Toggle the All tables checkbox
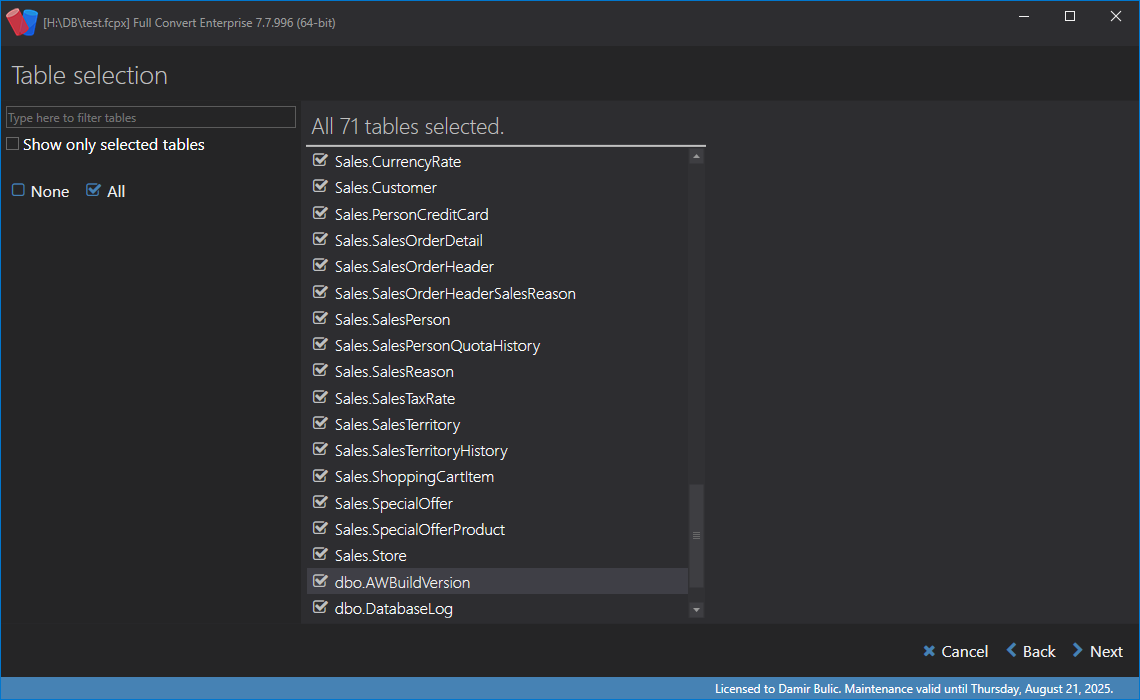This screenshot has width=1140, height=700. [x=94, y=191]
